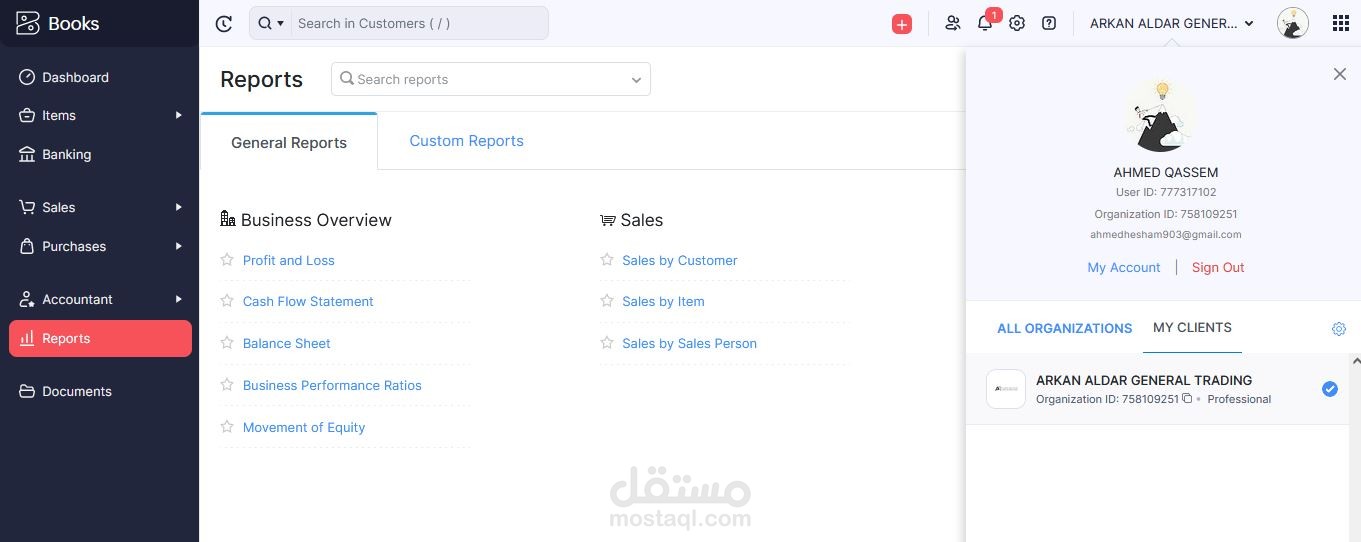Copy organization ID icon in organization row
Screen dimensions: 1361x542
click(x=1187, y=399)
